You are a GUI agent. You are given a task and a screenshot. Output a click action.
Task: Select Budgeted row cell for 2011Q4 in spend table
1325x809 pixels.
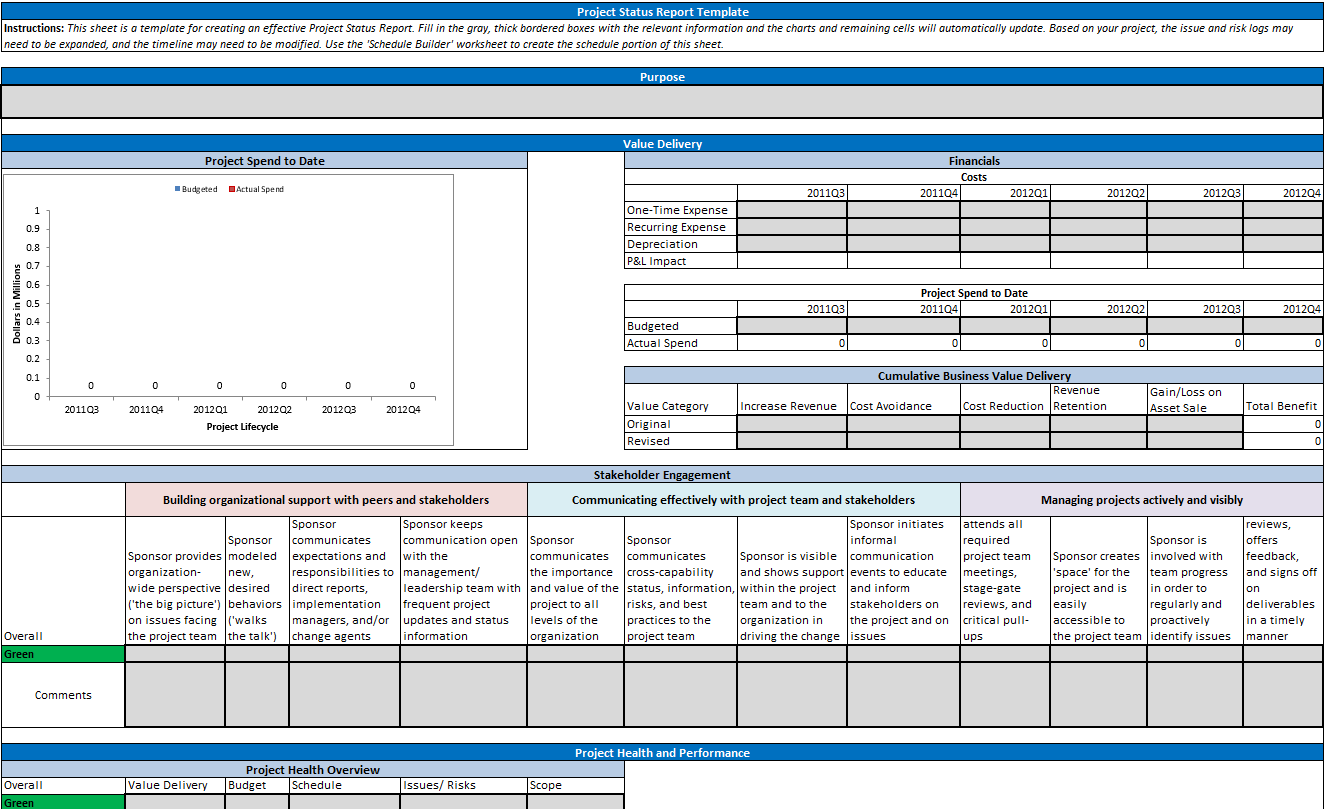point(903,326)
